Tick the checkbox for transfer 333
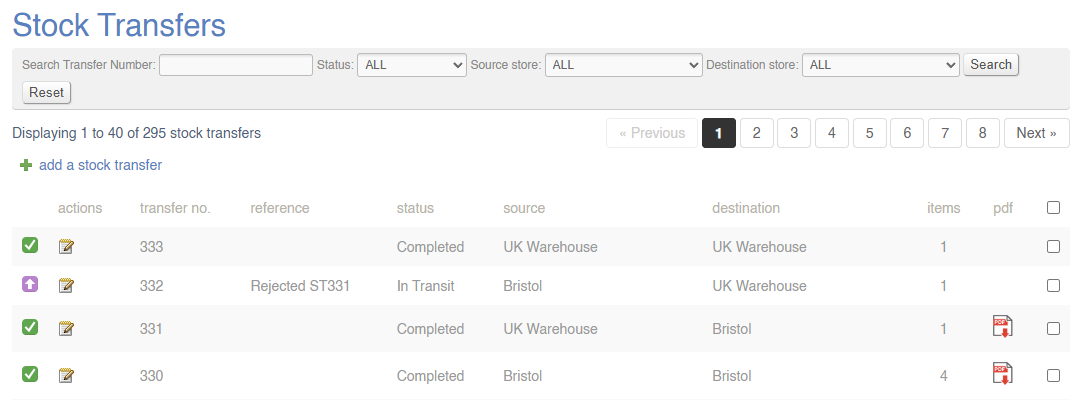This screenshot has width=1084, height=400. coord(1053,247)
